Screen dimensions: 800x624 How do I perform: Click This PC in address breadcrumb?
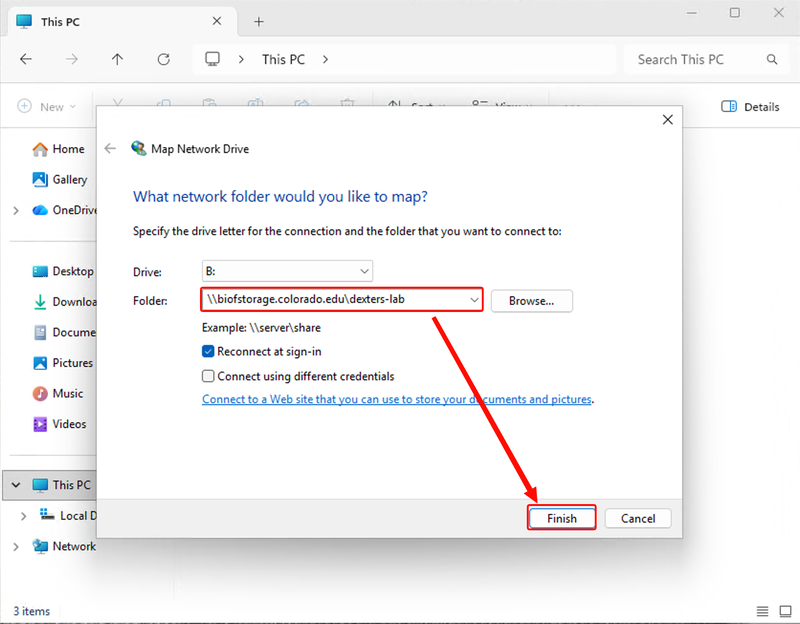point(283,60)
